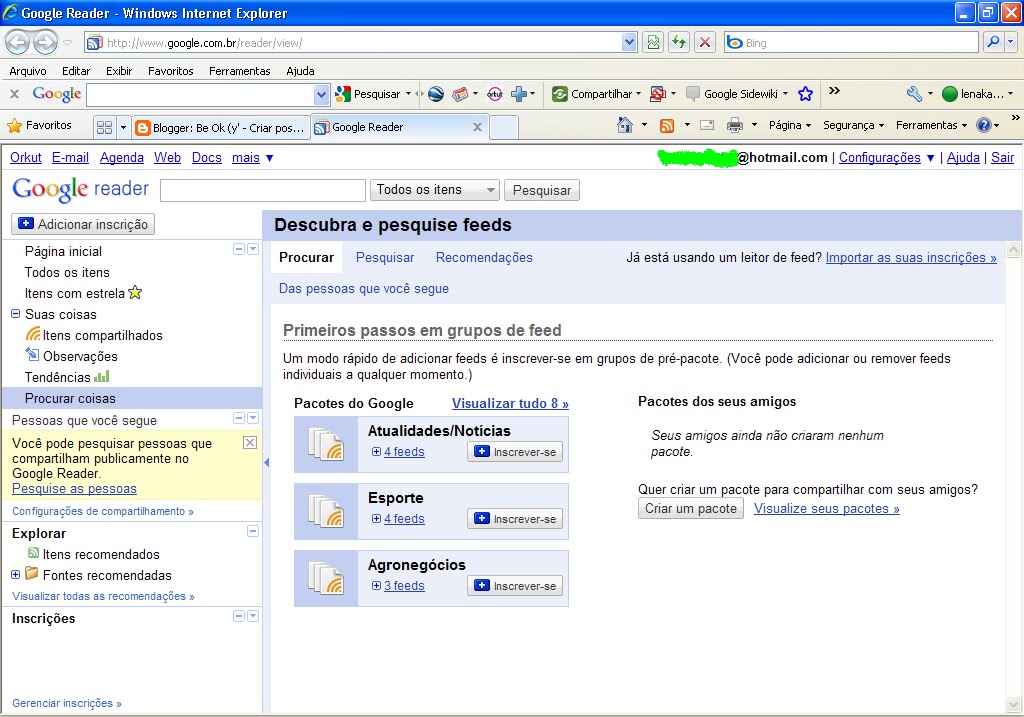Image resolution: width=1024 pixels, height=717 pixels.
Task: Open the Google toolbar search box dropdown
Action: 321,95
